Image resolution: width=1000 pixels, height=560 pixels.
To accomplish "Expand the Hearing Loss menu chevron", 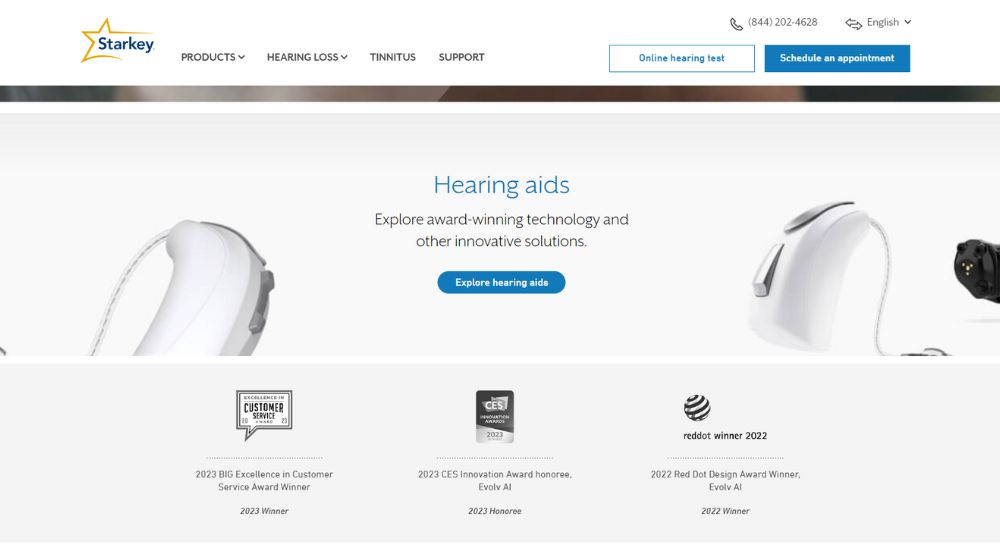I will tap(344, 57).
